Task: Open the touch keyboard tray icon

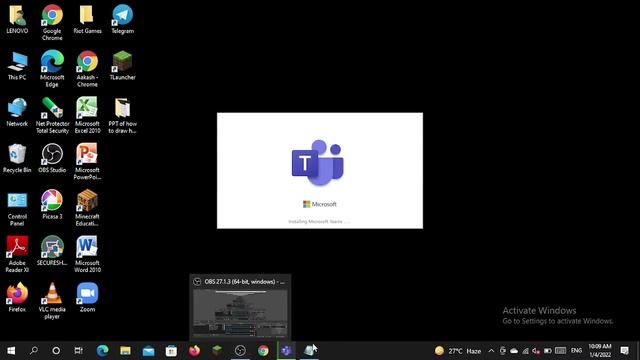Action: tap(560, 351)
